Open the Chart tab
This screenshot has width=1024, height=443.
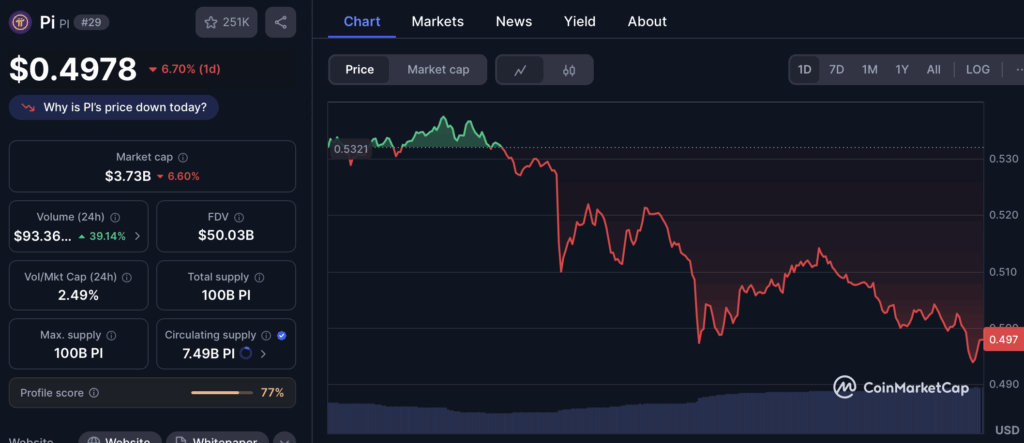click(362, 22)
